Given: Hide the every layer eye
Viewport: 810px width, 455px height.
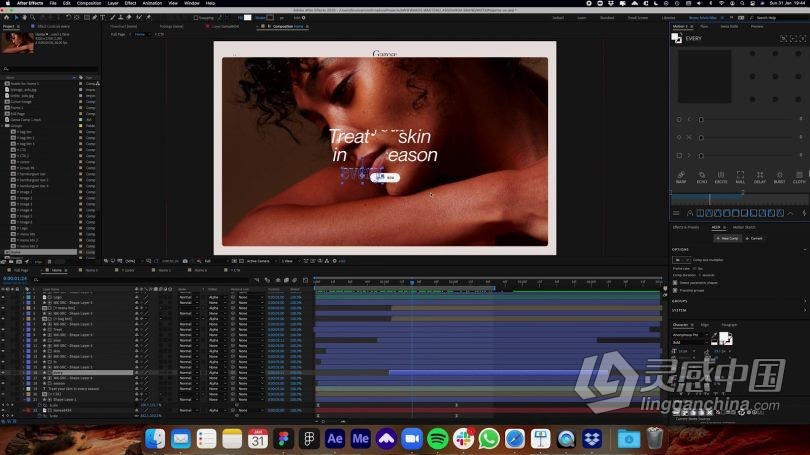Looking at the screenshot, I should click(x=4, y=372).
